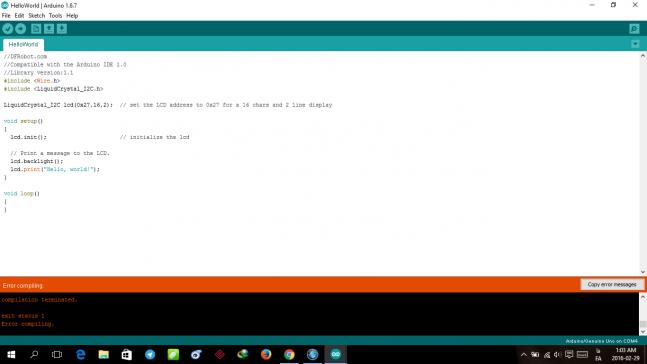
Task: Open Firefox from the taskbar
Action: click(266, 354)
